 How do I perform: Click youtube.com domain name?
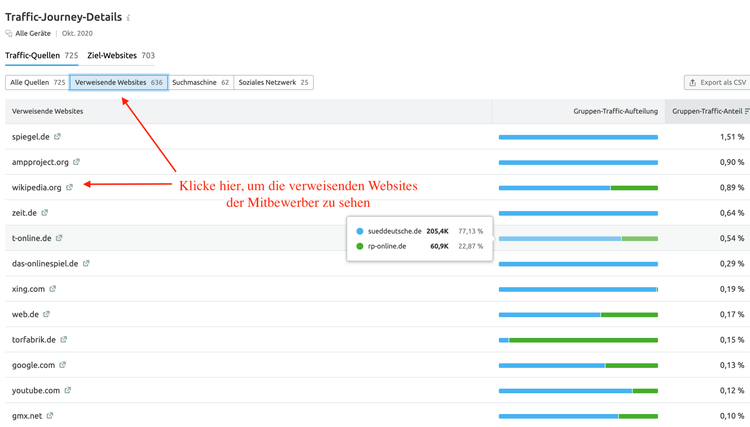(36, 390)
